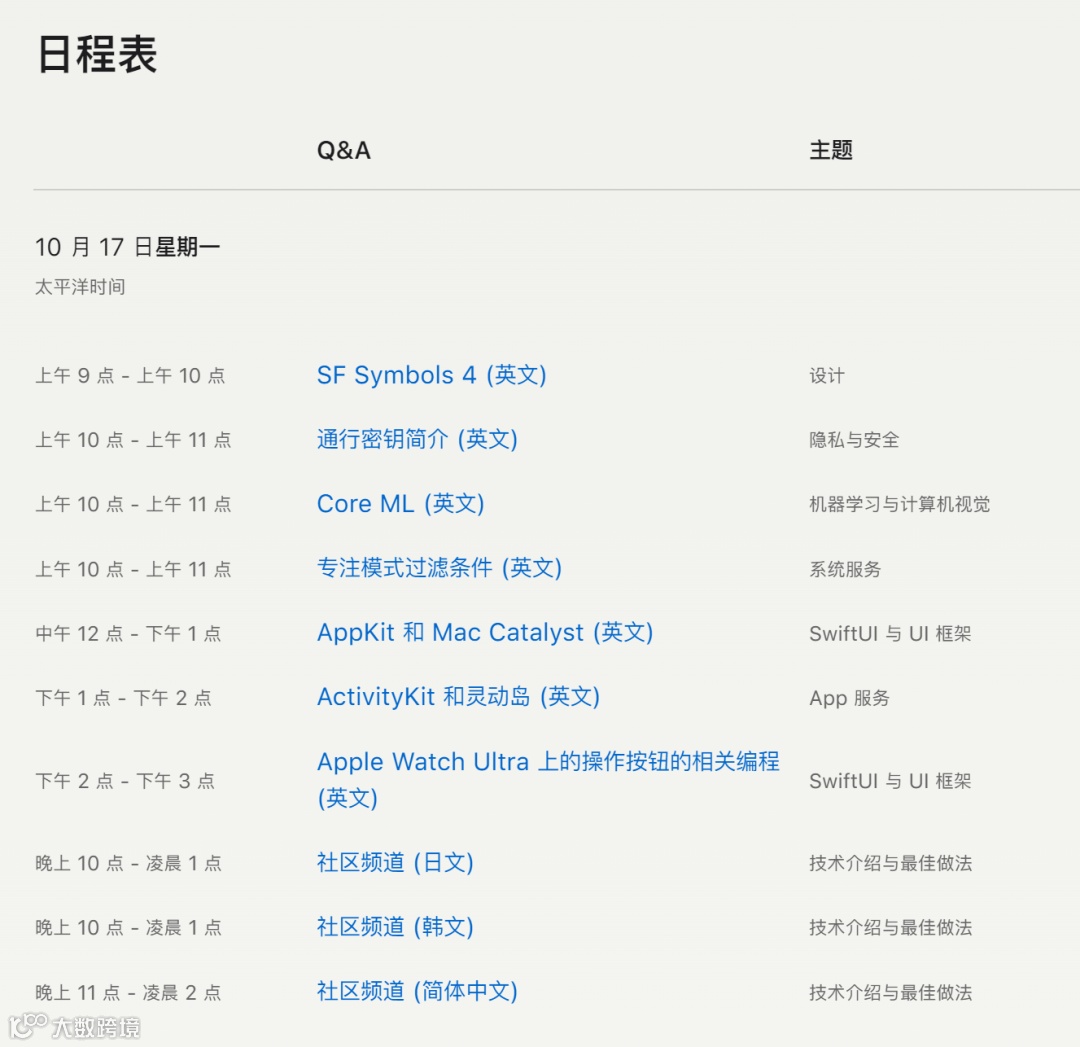Screen dimensions: 1080x1047
Task: Click the 太平洋时间 timezone label
Action: 80,287
